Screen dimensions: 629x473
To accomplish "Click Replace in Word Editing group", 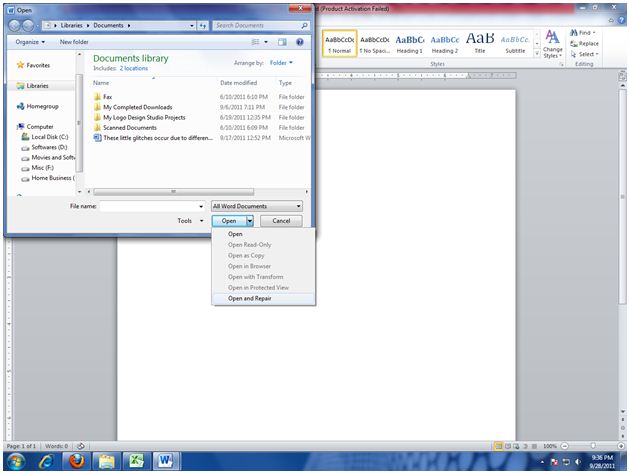I will (x=584, y=43).
